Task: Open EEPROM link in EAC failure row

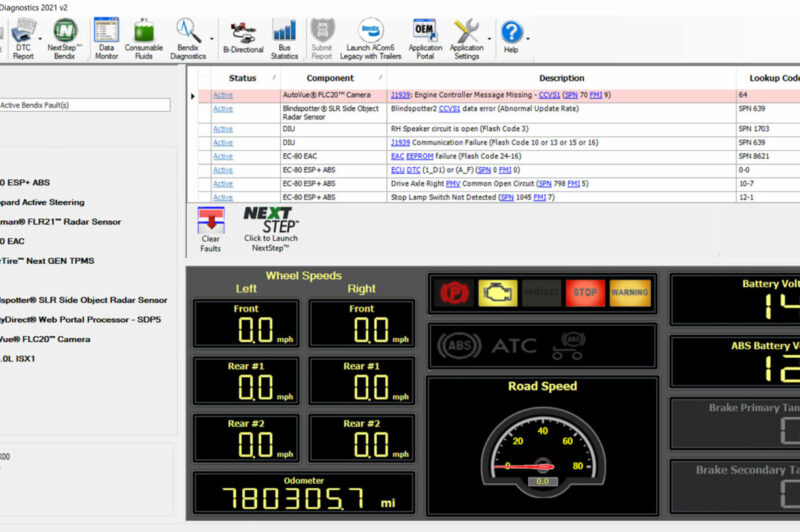Action: (420, 156)
